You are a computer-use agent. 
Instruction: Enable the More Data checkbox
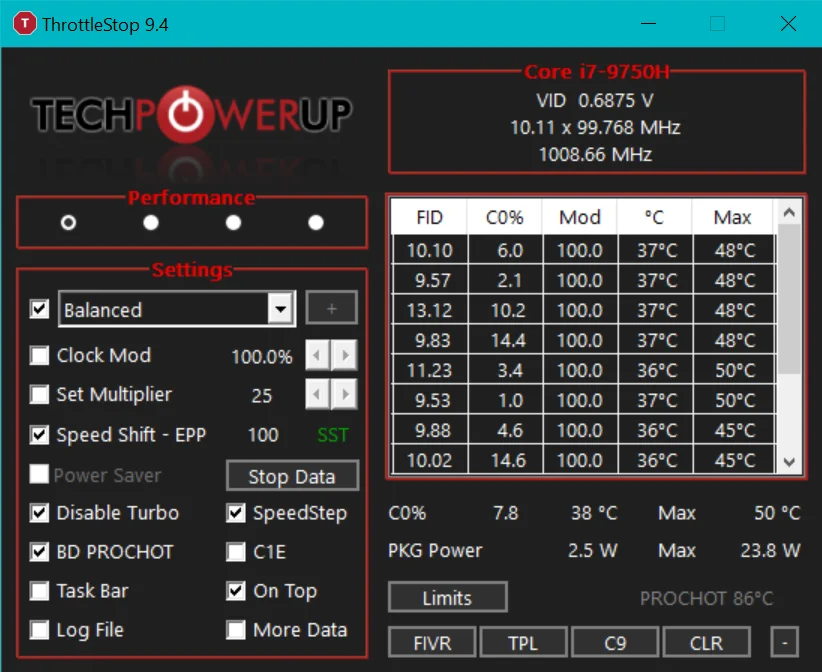point(236,630)
